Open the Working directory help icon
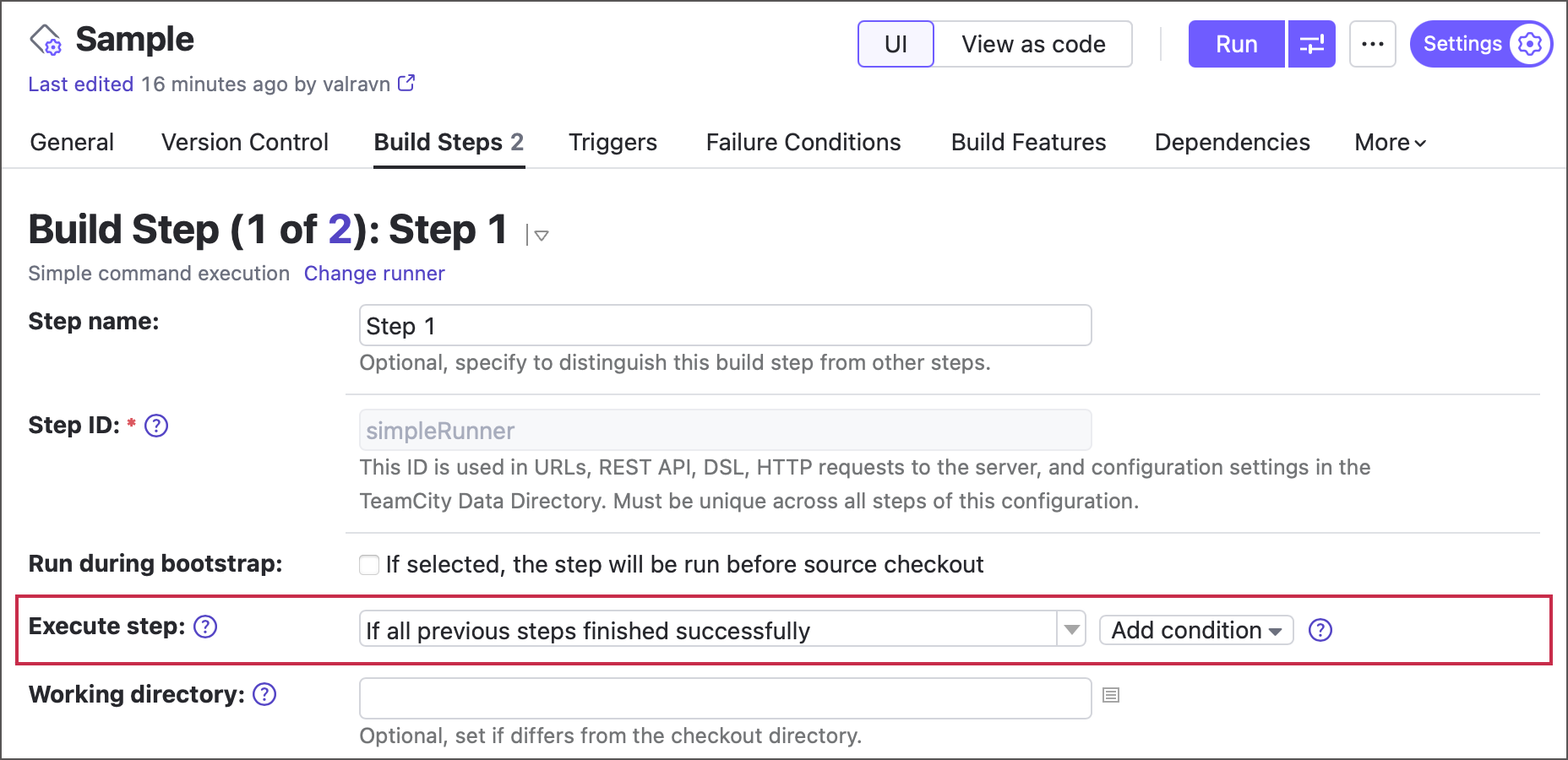Viewport: 1568px width, 760px height. coord(263,695)
